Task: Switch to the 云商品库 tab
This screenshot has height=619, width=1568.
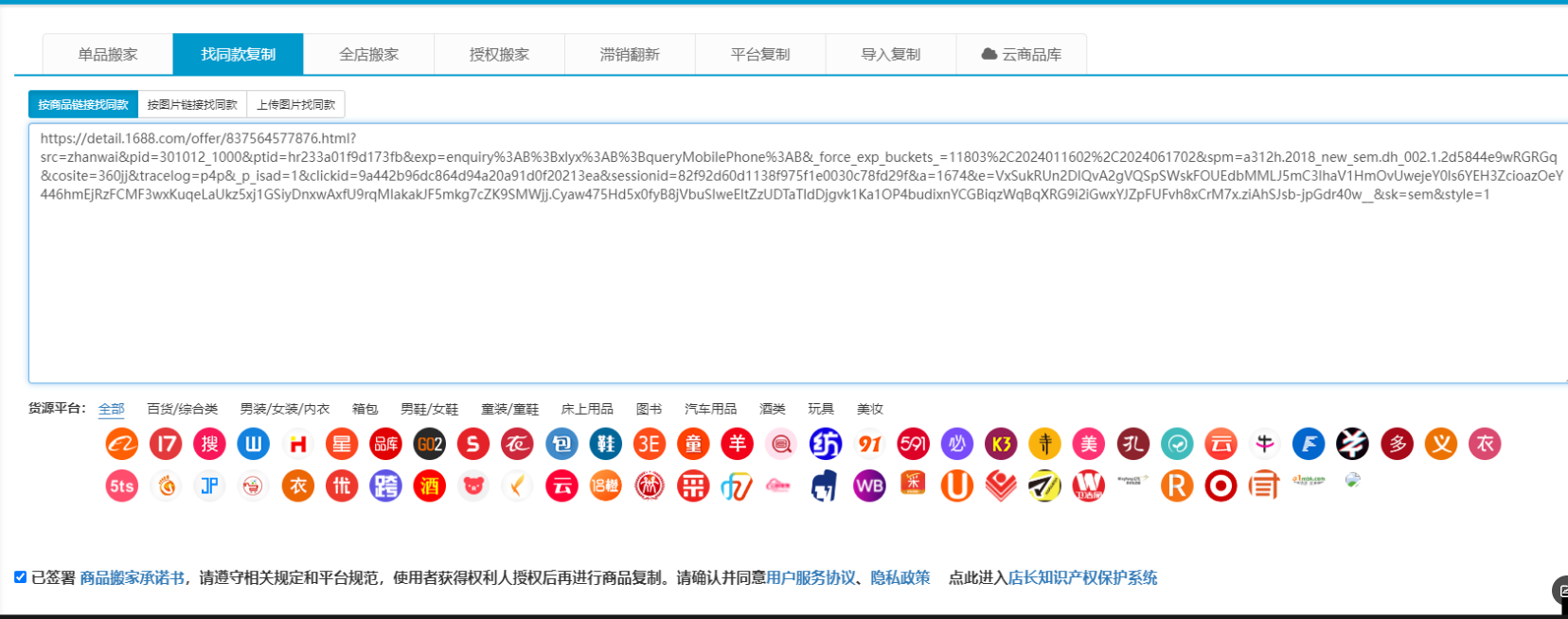Action: 1022,54
